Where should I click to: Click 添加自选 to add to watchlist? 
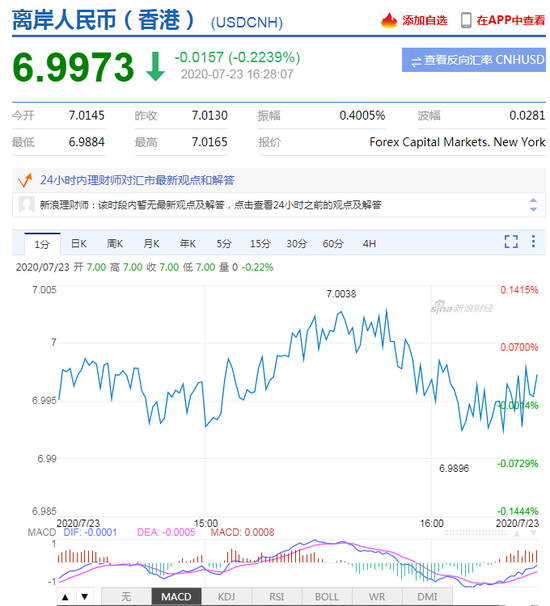coord(424,20)
